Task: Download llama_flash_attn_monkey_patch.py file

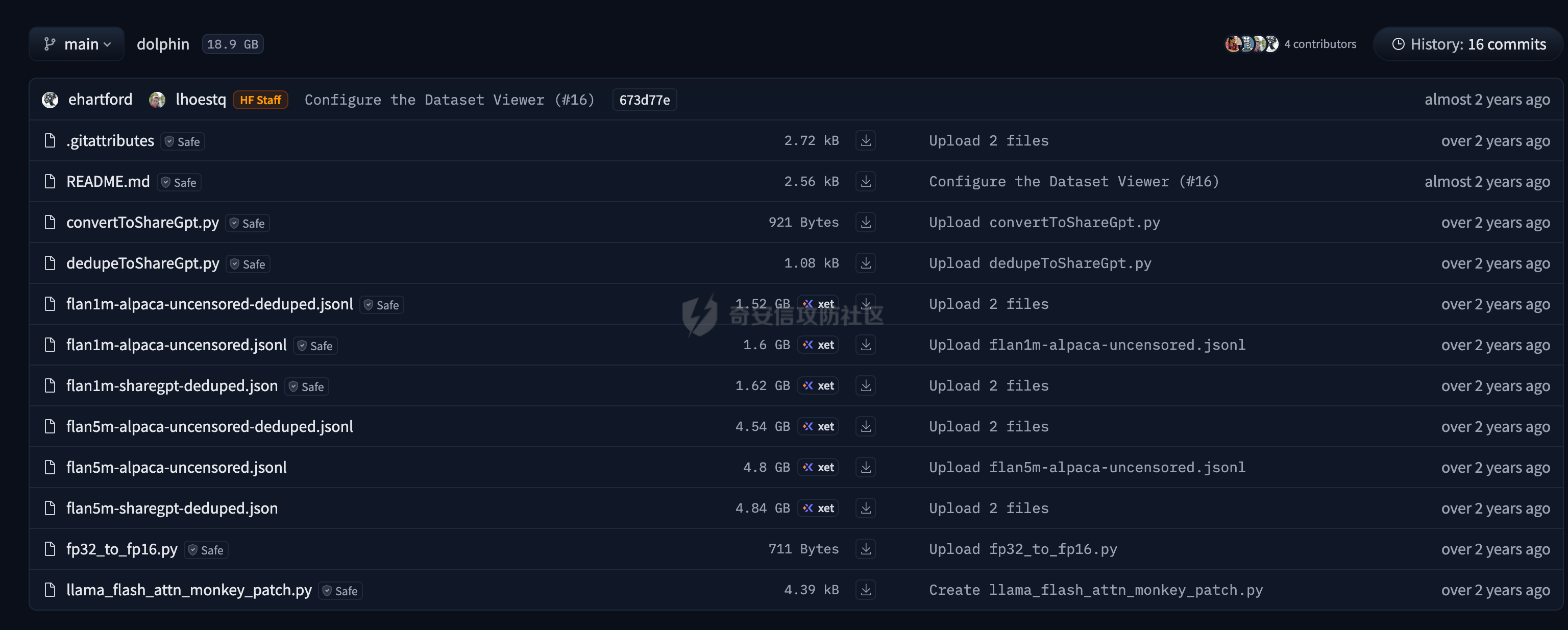Action: (866, 589)
